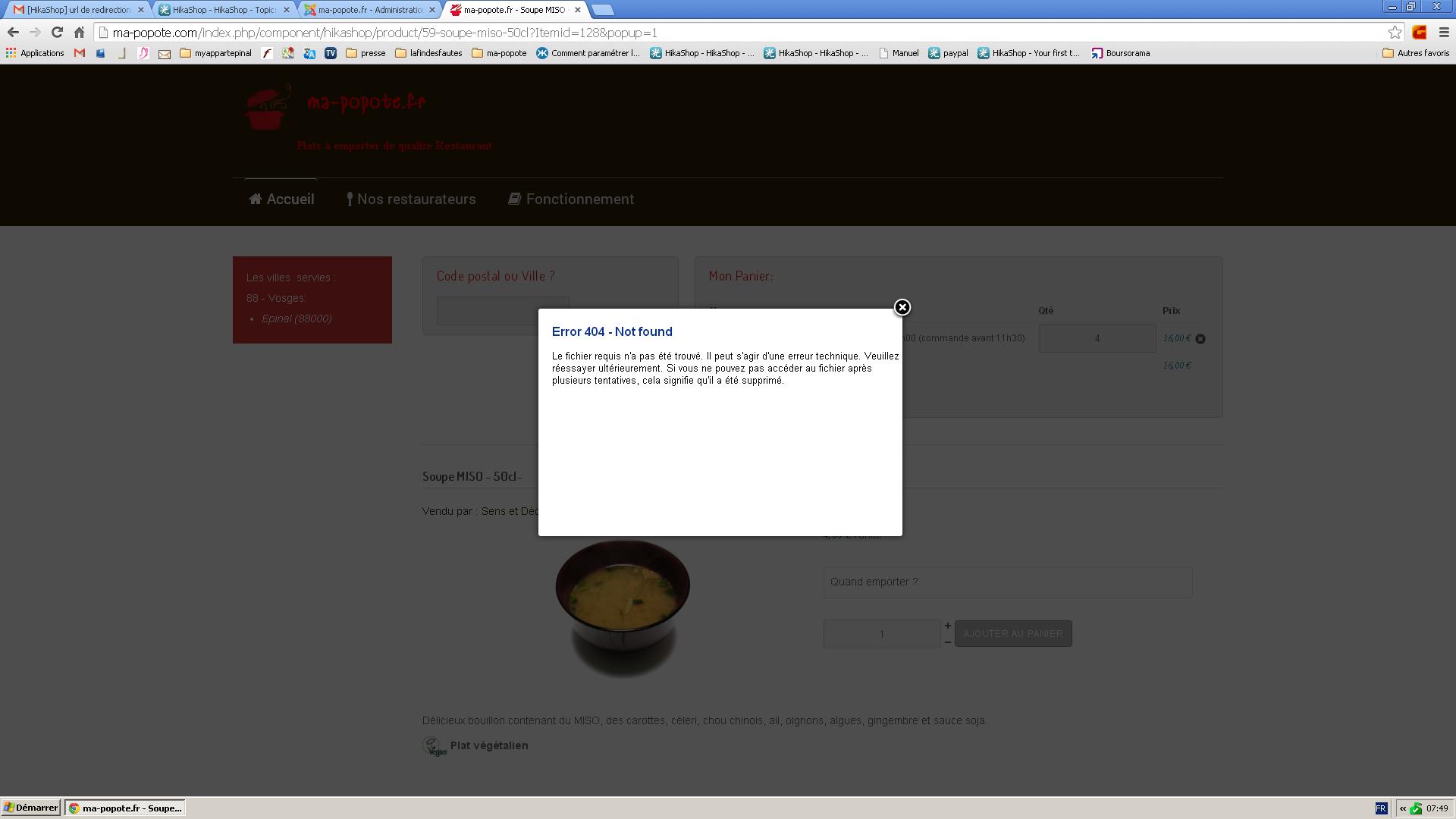This screenshot has height=819, width=1456.
Task: Reload the current page
Action: (x=57, y=32)
